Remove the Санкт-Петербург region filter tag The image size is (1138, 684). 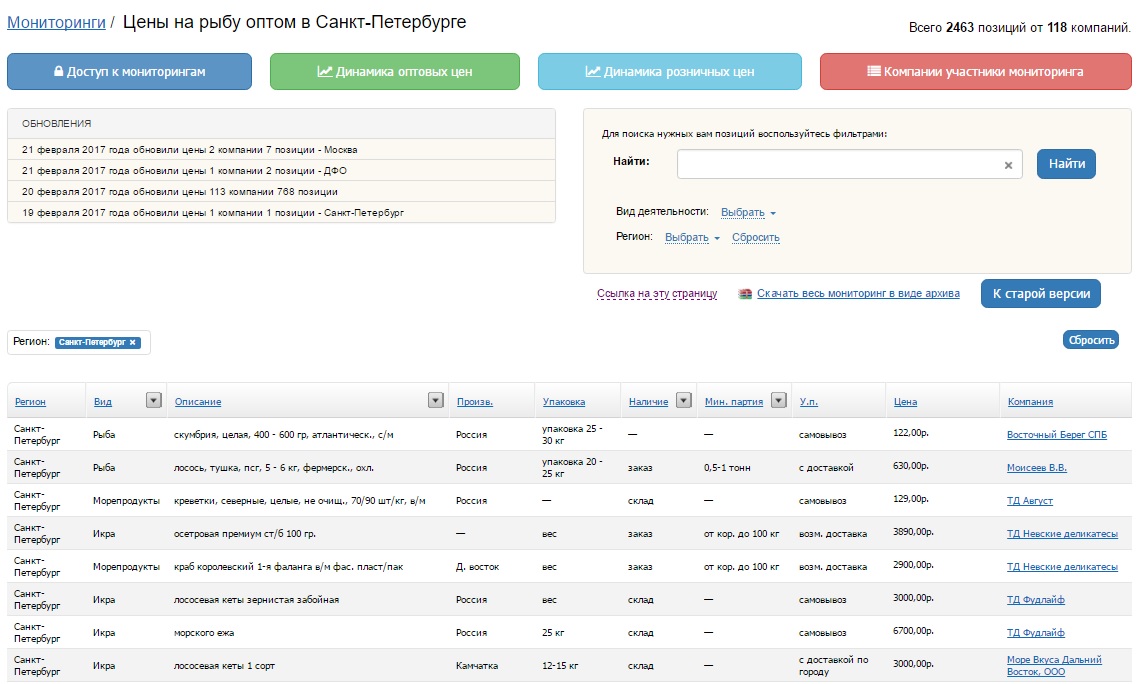coord(132,342)
